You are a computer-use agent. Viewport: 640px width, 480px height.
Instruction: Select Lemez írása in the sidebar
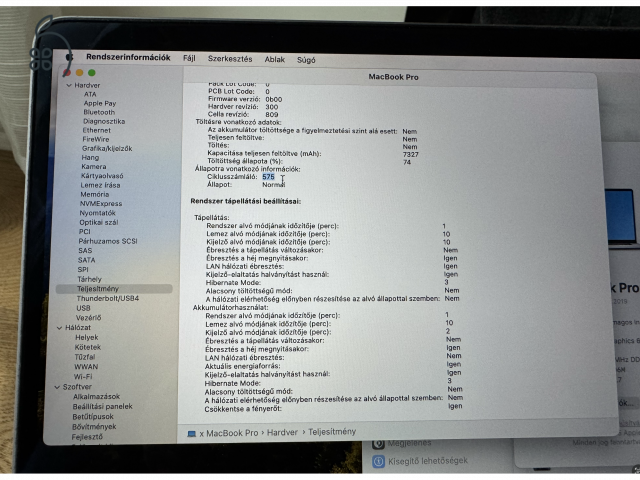coord(100,185)
